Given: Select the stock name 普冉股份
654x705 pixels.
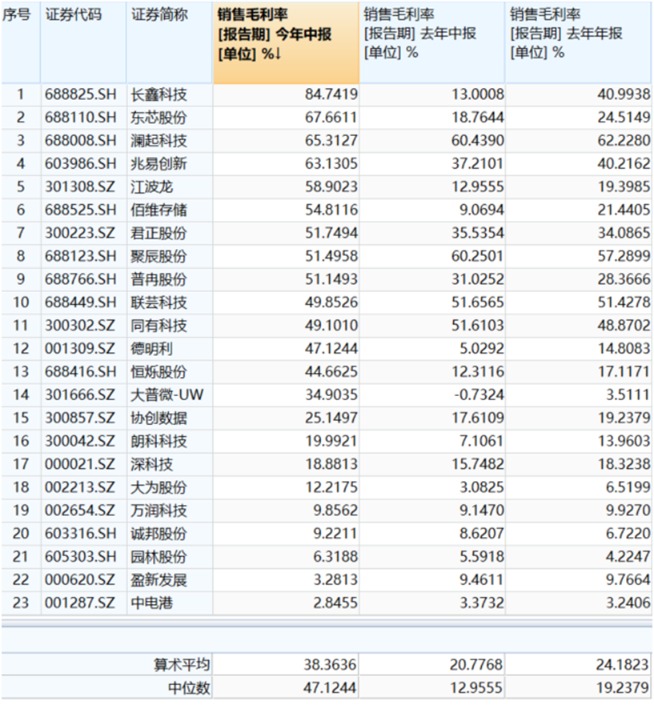Looking at the screenshot, I should pos(159,279).
